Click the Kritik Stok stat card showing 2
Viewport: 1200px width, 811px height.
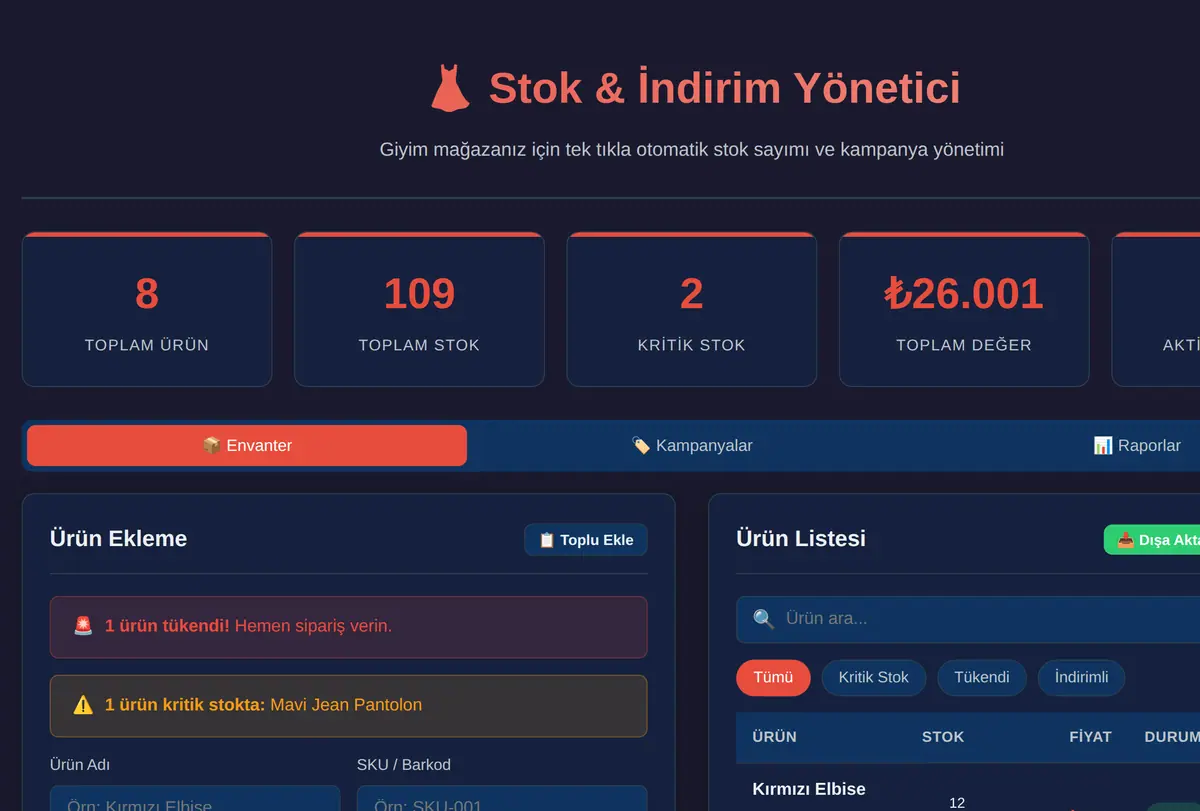click(x=692, y=309)
